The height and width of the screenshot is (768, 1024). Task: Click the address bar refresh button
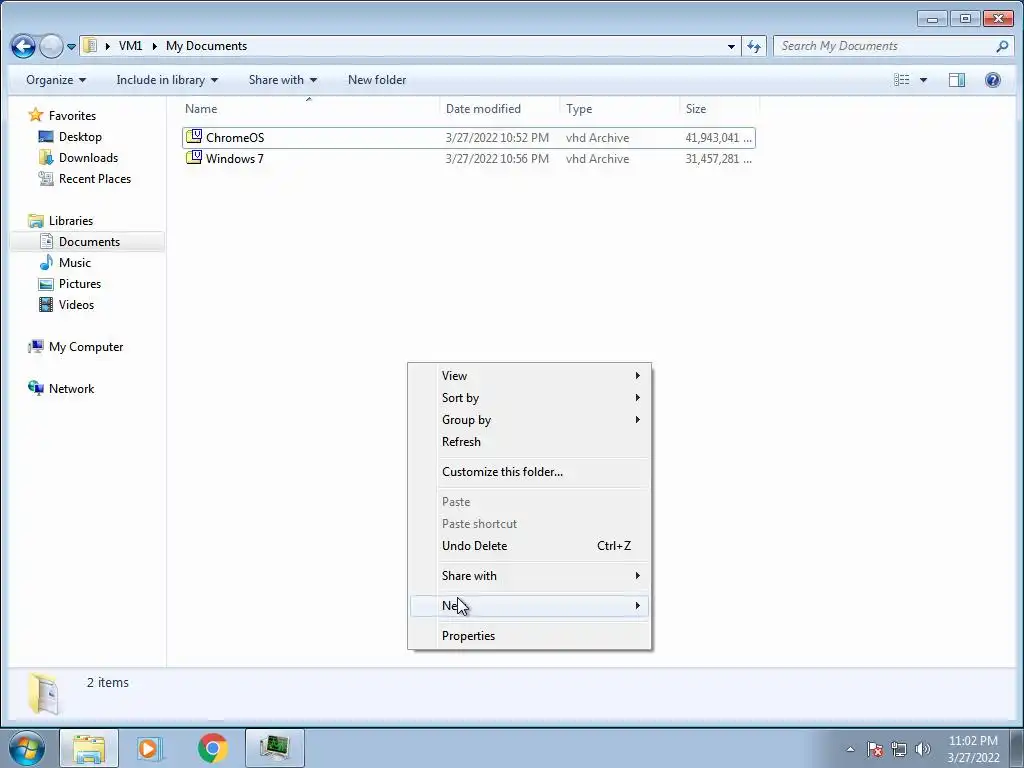tap(754, 46)
